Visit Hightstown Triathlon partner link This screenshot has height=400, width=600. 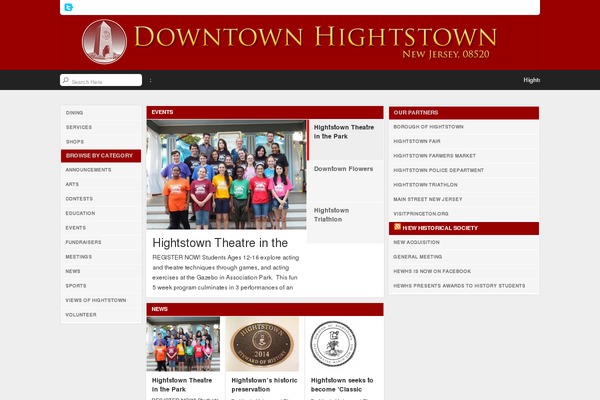pos(426,185)
